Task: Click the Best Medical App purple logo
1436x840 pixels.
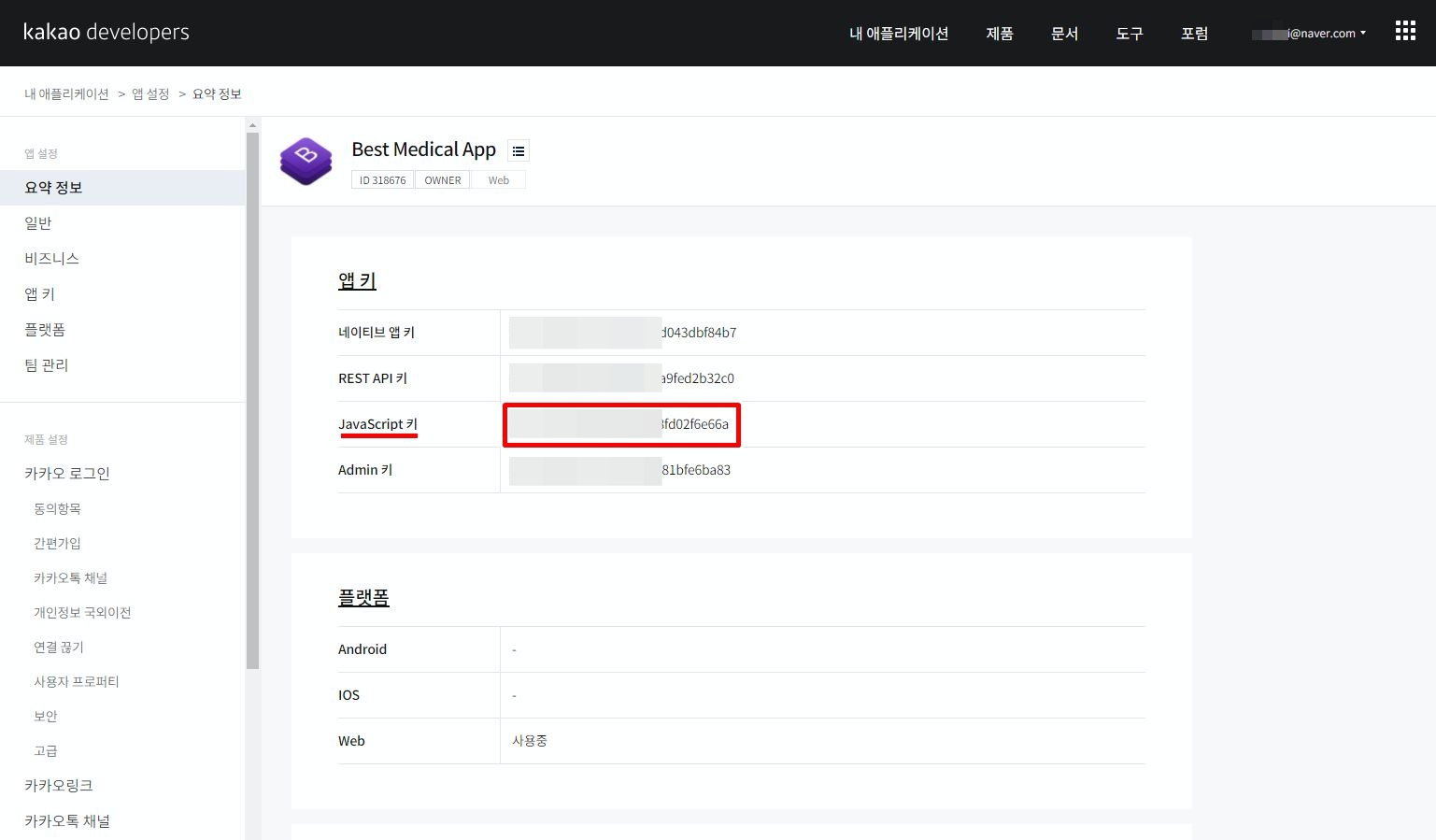Action: (306, 161)
